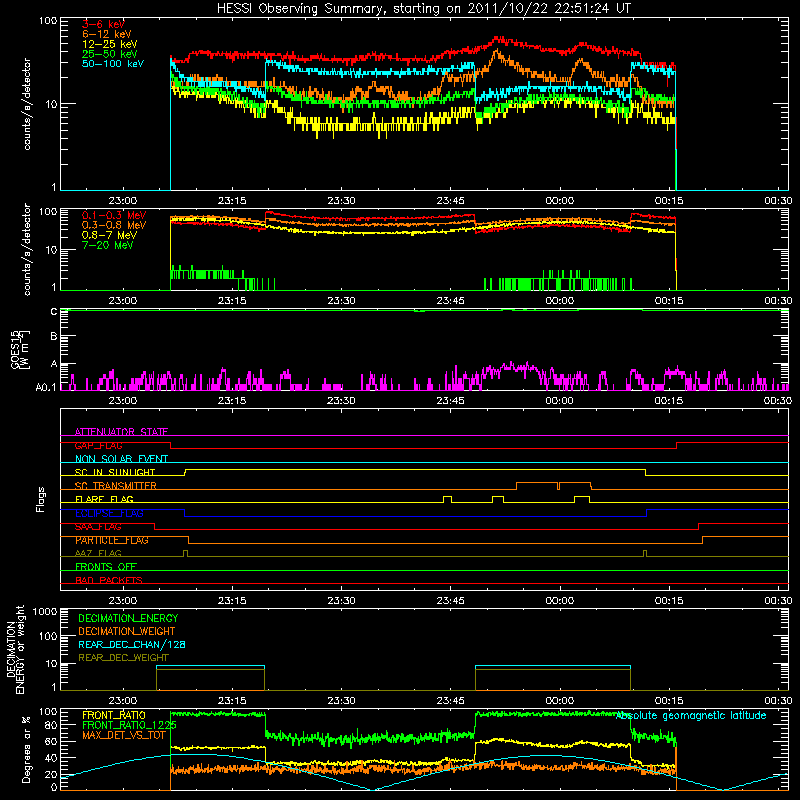Image resolution: width=800 pixels, height=800 pixels.
Task: Click the REAR_DEC_CHAN/128 legend label
Action: tap(132, 644)
